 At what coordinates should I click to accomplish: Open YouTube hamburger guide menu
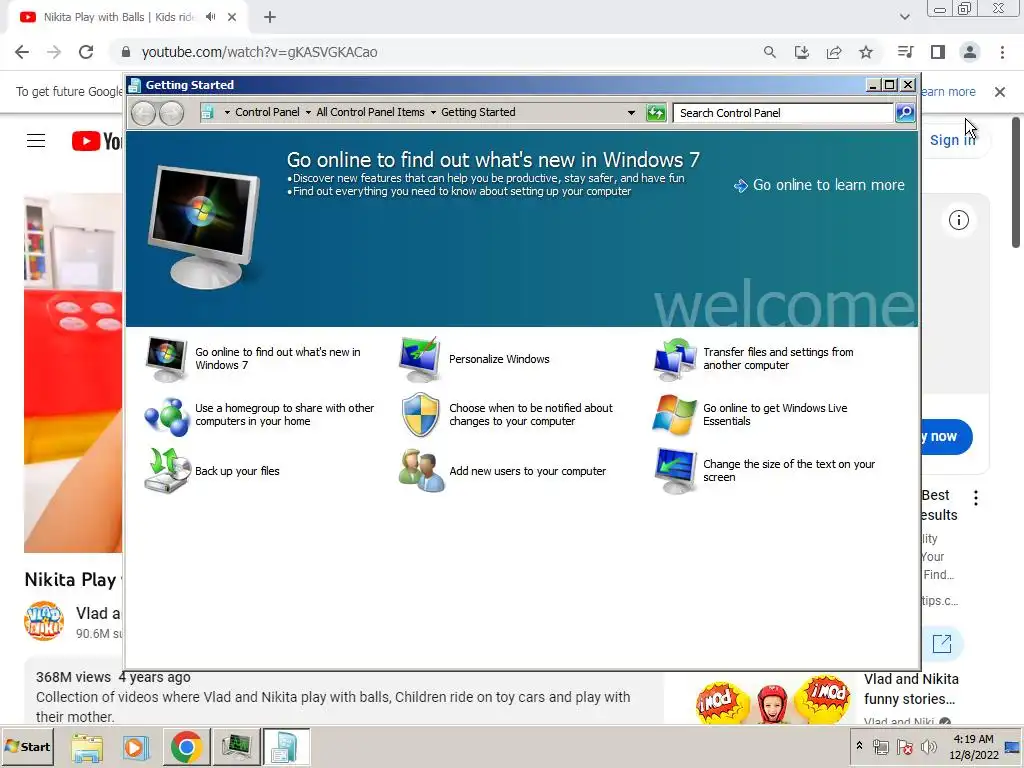coord(36,140)
